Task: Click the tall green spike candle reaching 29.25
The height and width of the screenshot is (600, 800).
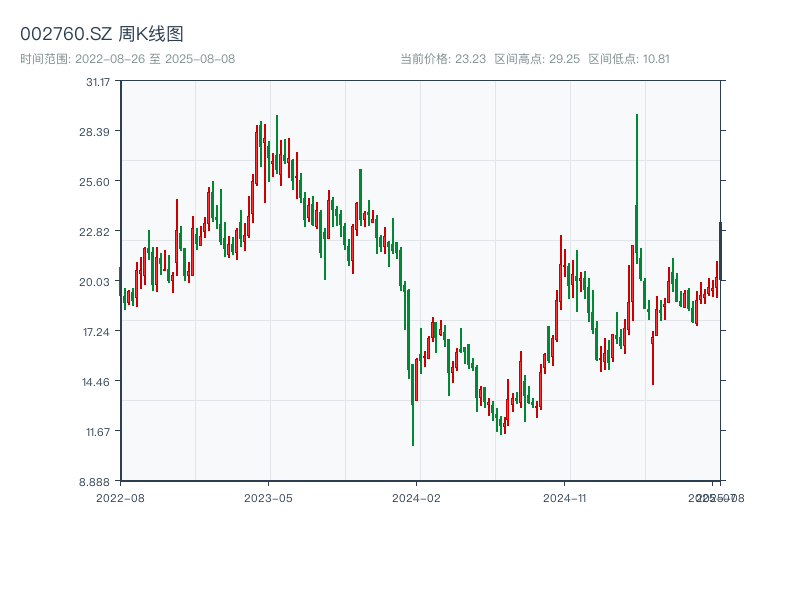Action: click(x=637, y=189)
